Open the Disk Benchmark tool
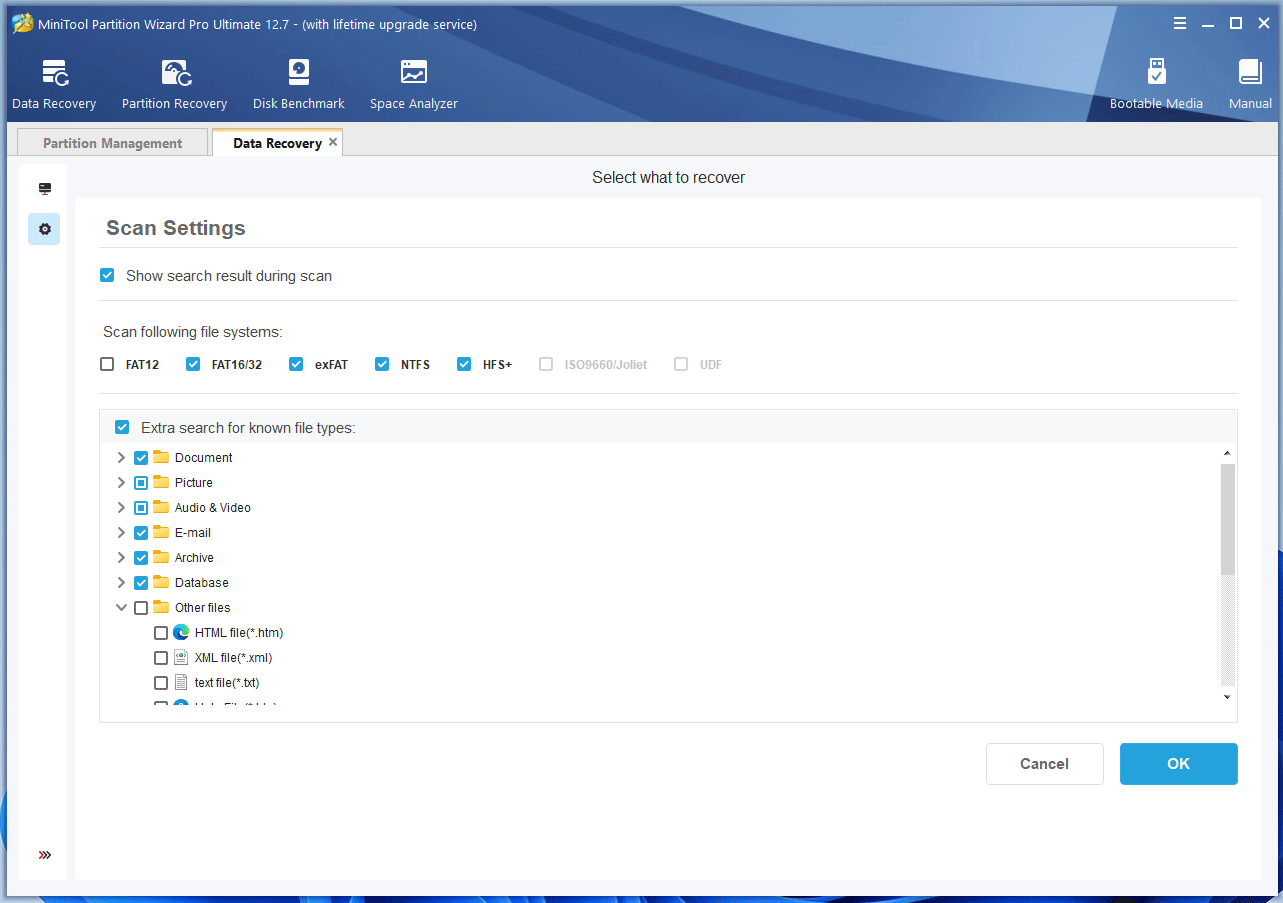The image size is (1283, 903). click(298, 85)
